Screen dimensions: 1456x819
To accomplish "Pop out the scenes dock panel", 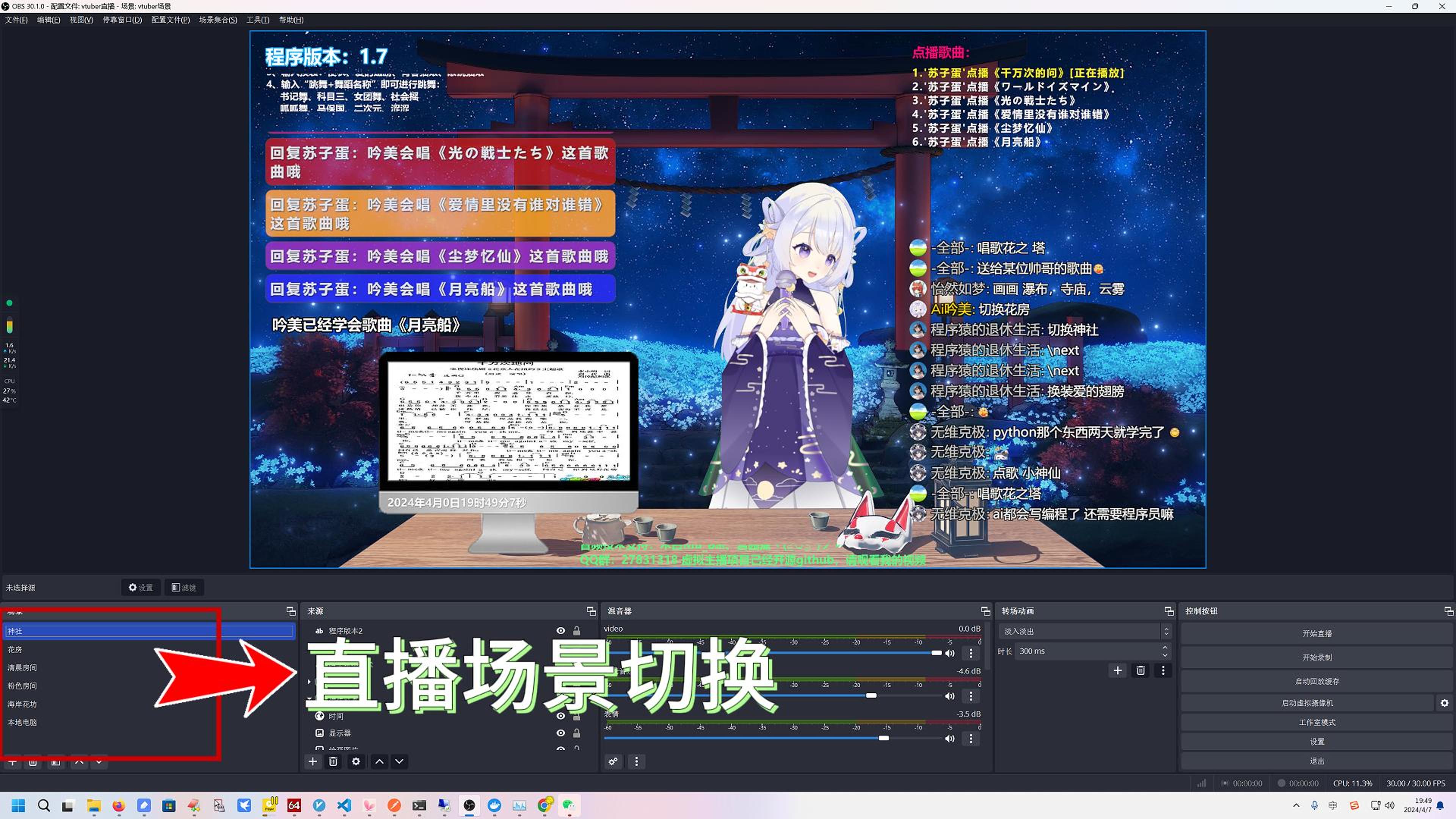I will (x=291, y=611).
